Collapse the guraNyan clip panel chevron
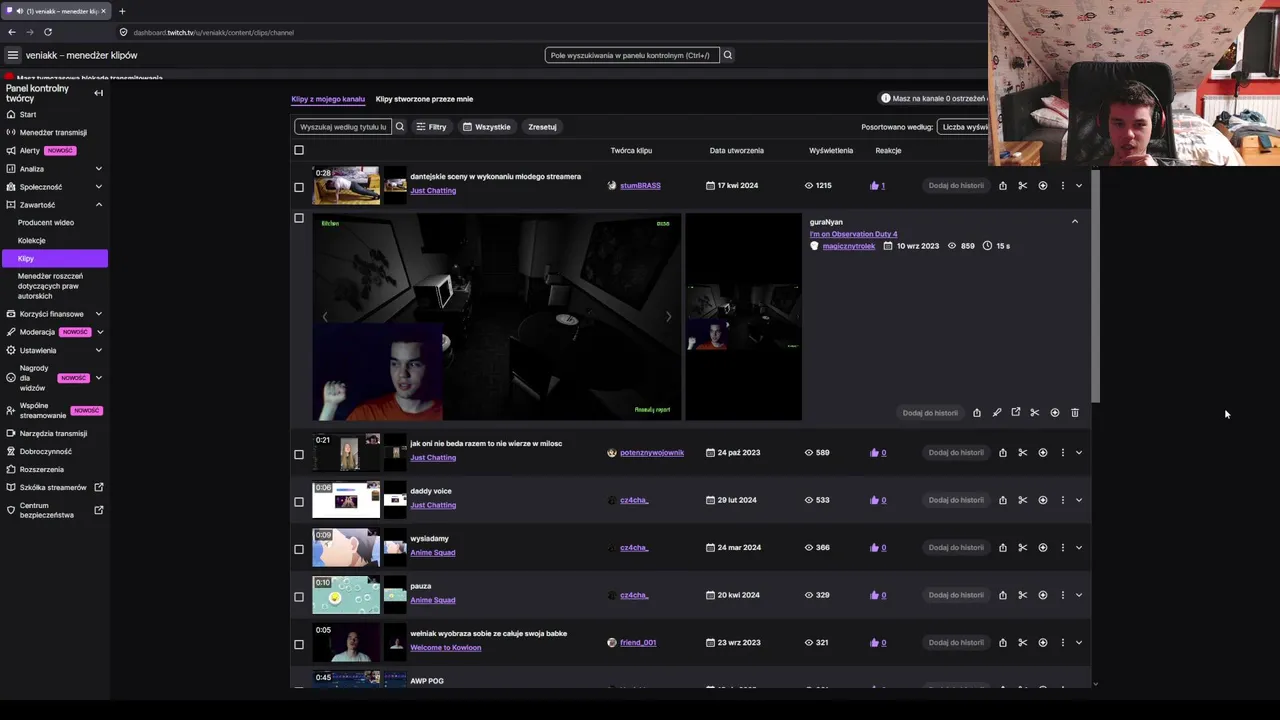This screenshot has height=720, width=1280. [1075, 222]
